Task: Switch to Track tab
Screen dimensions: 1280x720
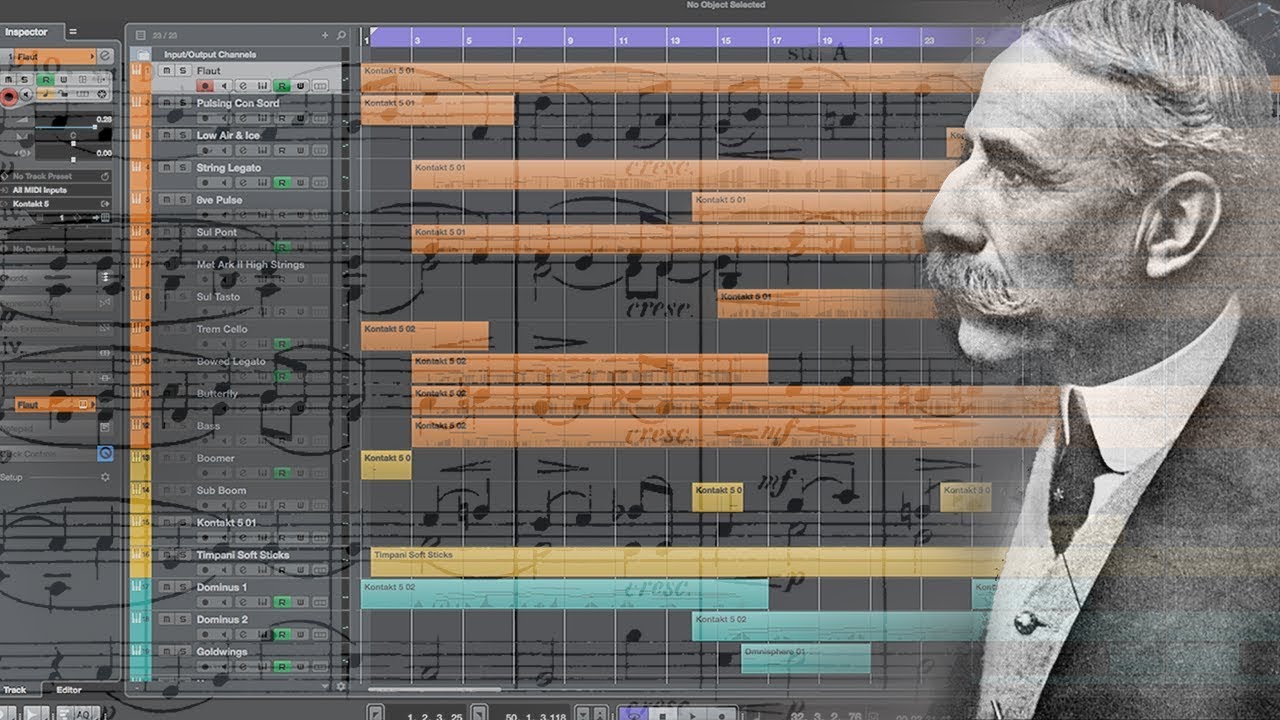Action: tap(15, 690)
